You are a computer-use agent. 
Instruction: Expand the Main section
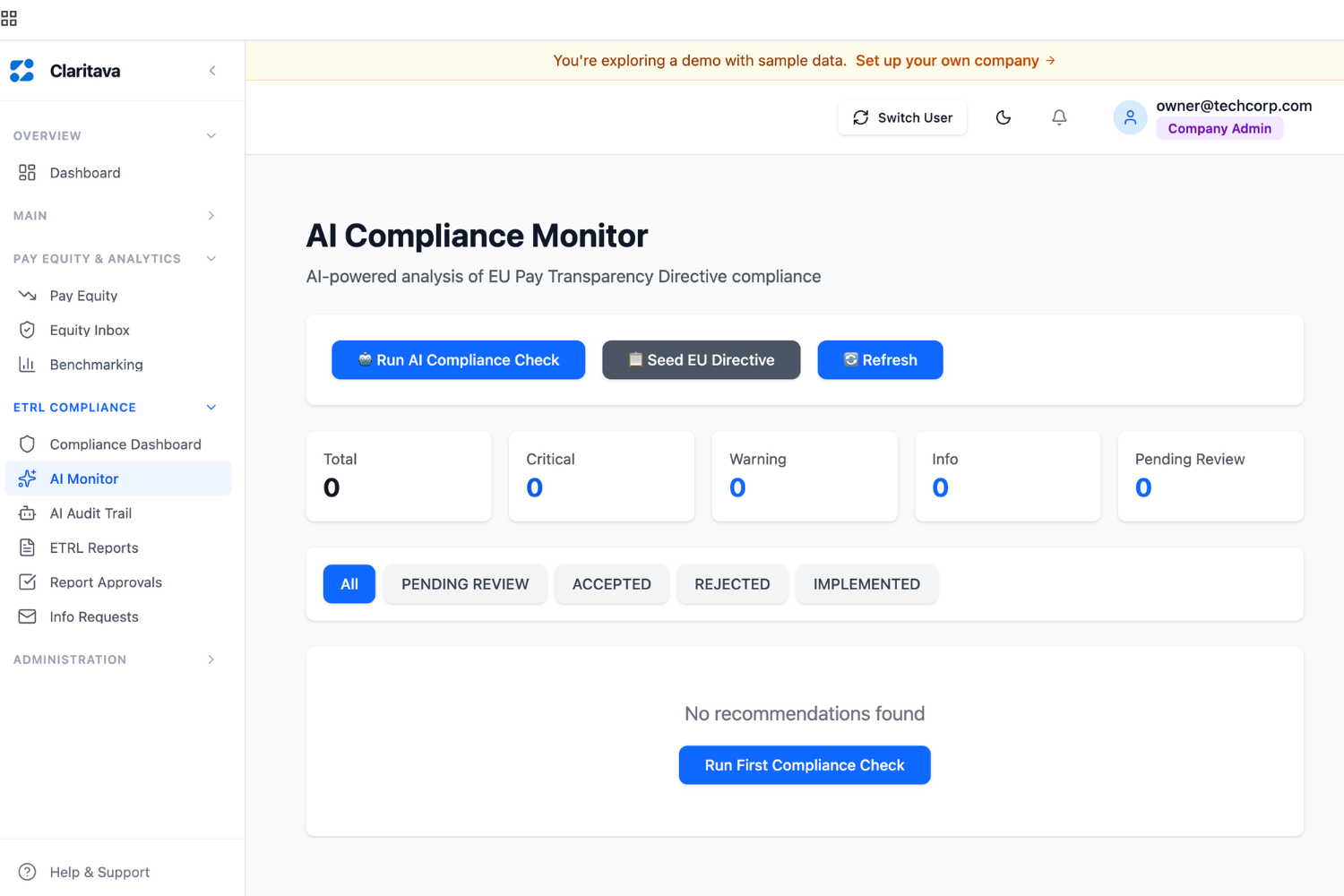click(x=211, y=215)
